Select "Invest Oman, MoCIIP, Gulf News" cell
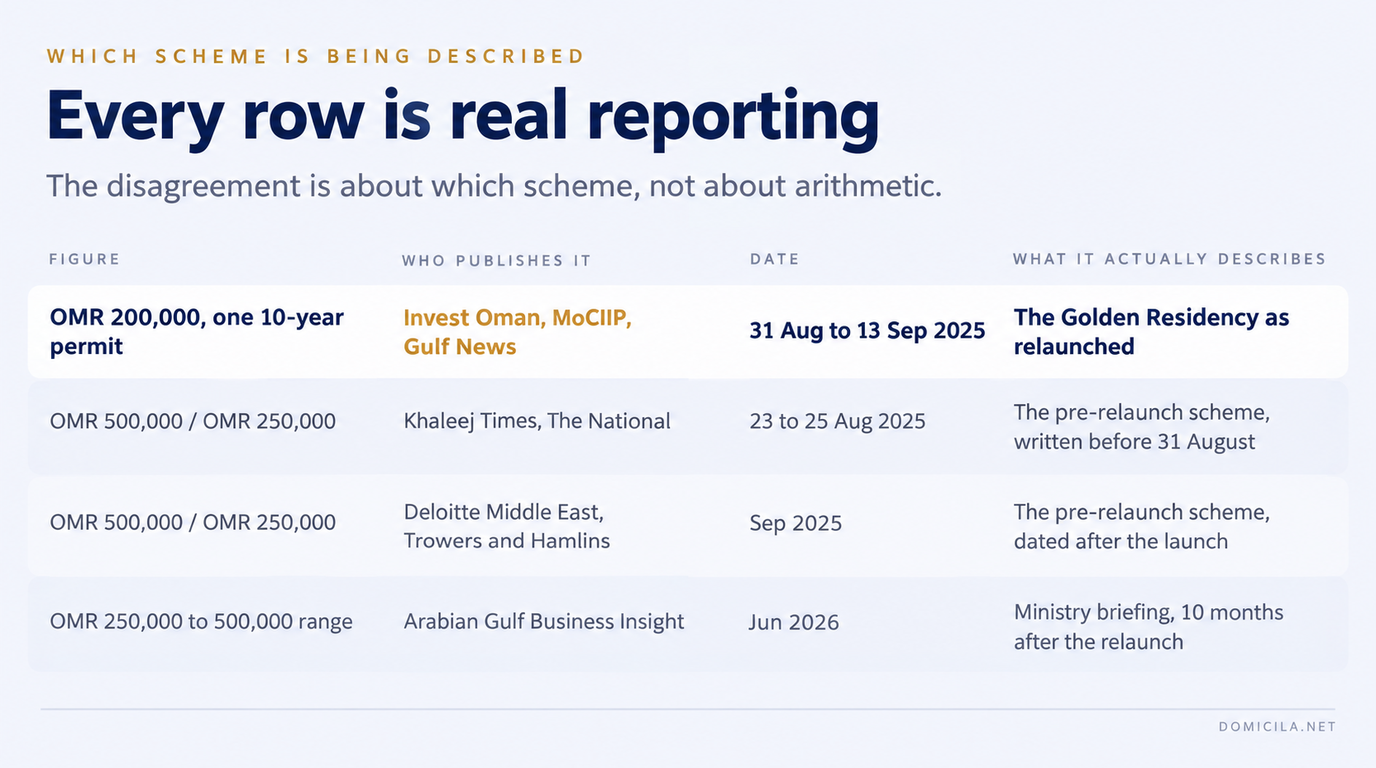 coord(518,332)
